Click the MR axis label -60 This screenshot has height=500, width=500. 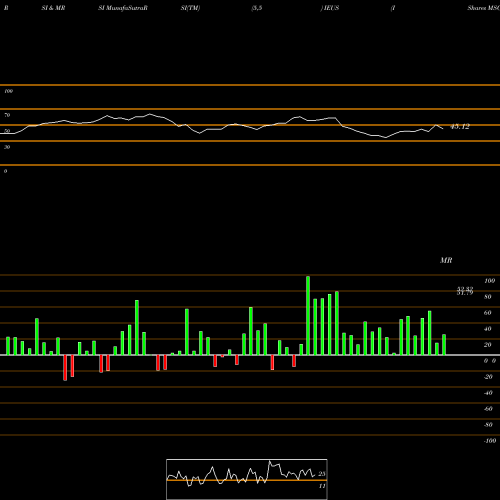point(488,409)
